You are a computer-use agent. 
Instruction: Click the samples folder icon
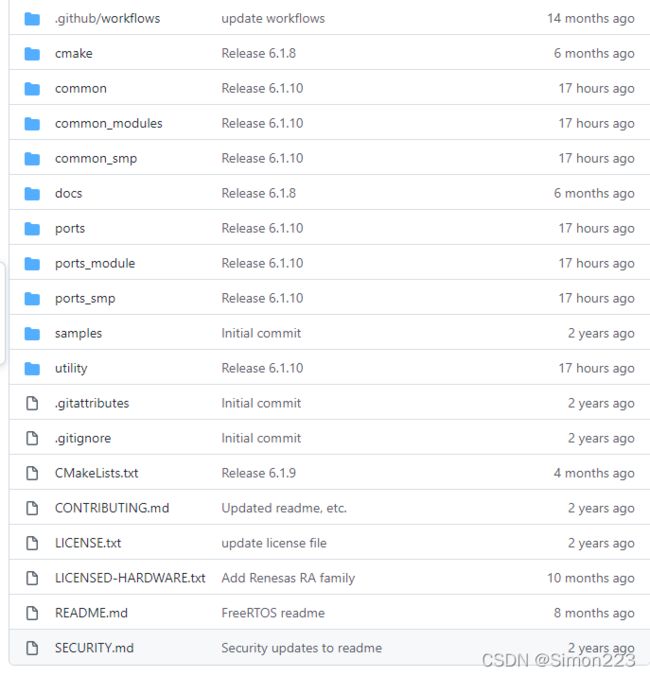(32, 333)
